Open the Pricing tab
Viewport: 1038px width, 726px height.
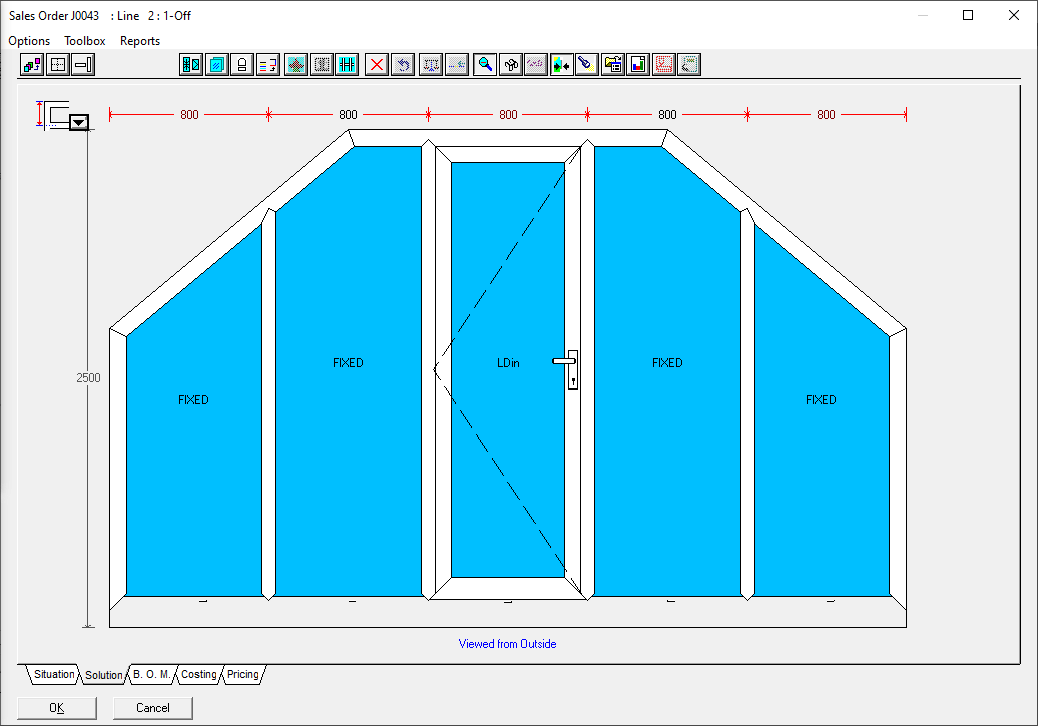pos(243,675)
